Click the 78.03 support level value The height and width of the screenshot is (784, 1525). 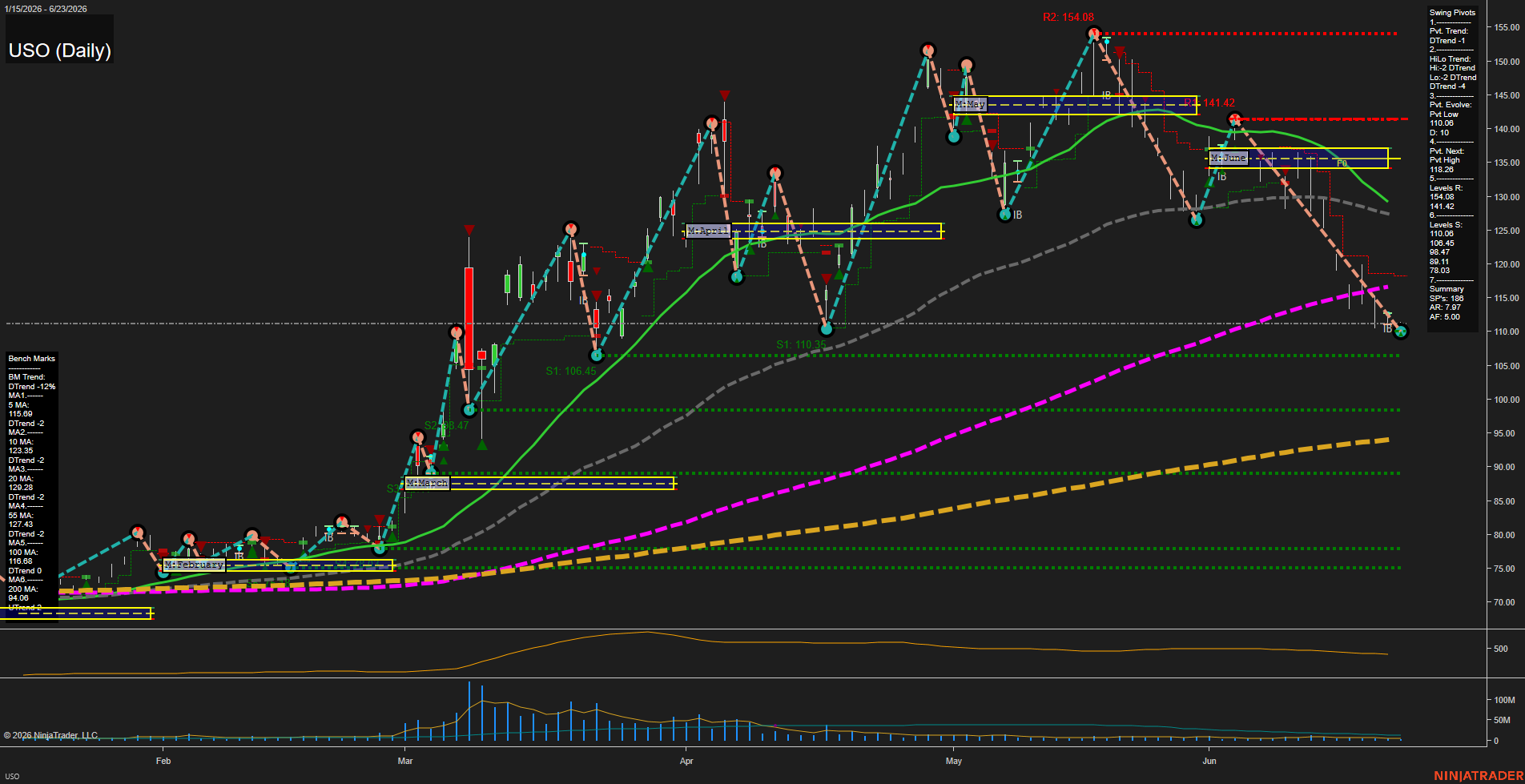(x=1439, y=271)
